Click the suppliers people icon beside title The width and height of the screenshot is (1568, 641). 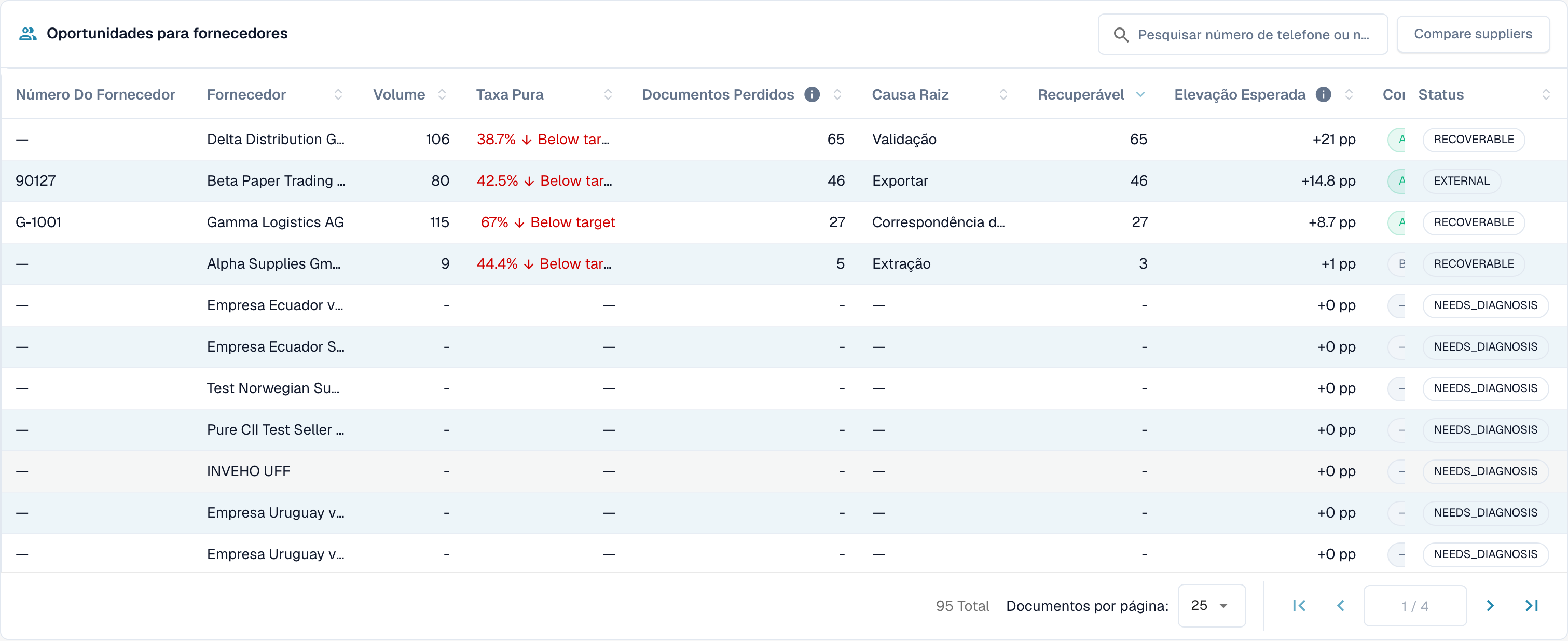(28, 33)
